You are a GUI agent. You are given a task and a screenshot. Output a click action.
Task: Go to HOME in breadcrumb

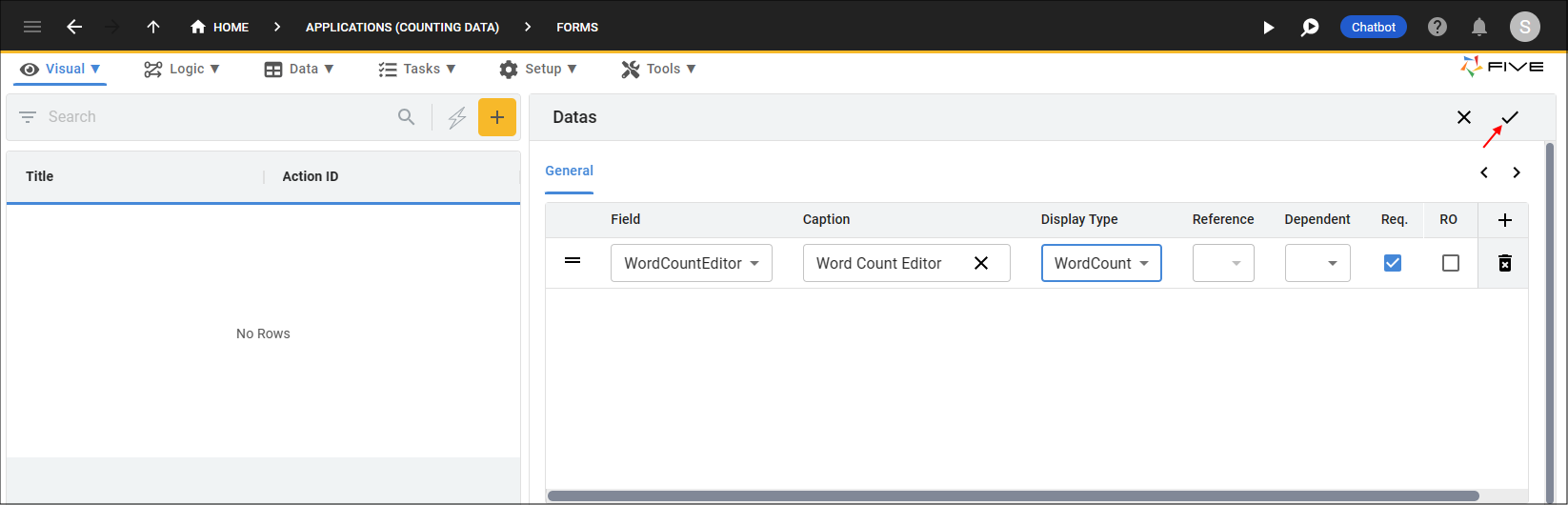(220, 27)
